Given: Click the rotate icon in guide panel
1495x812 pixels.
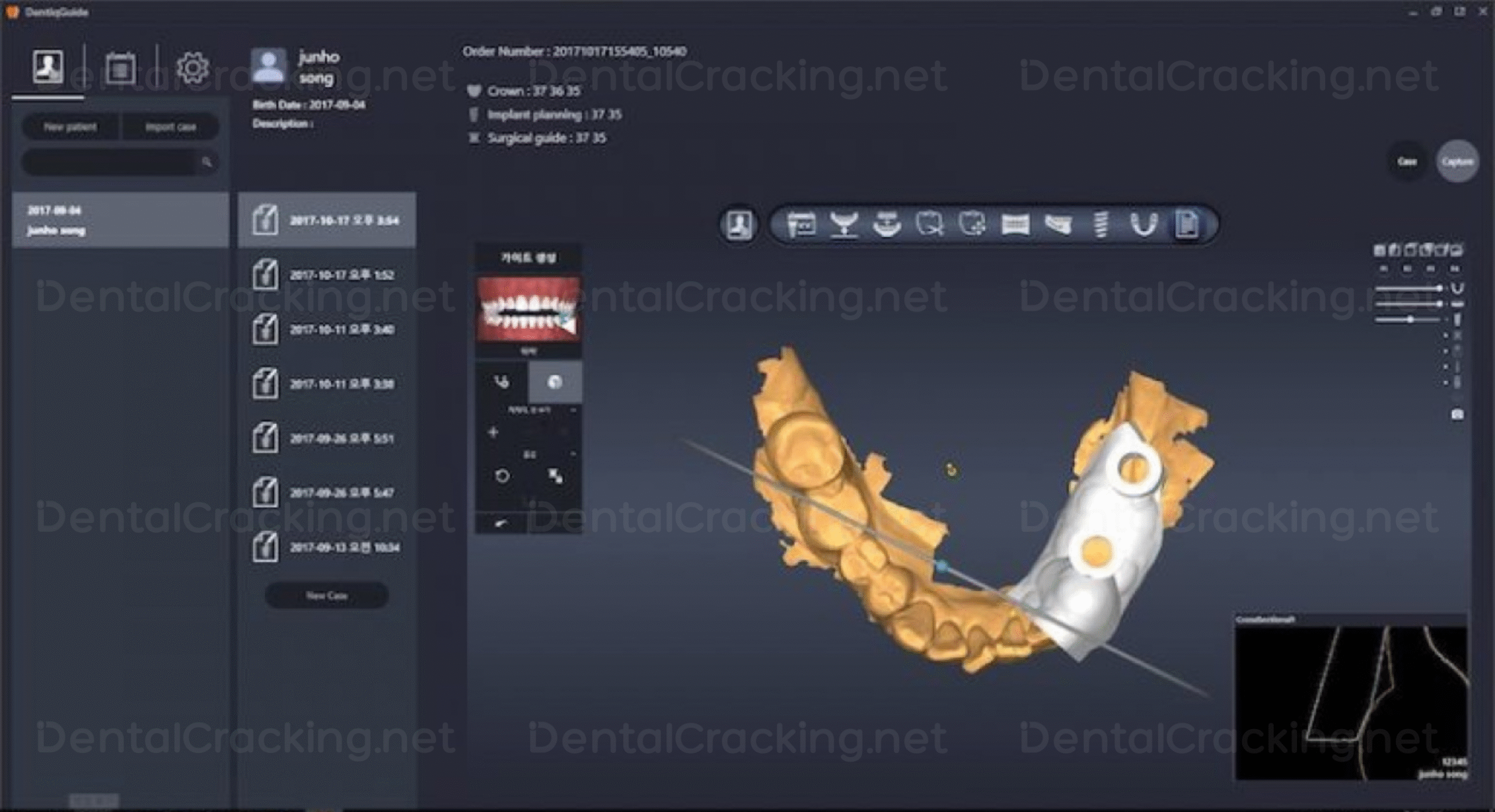Looking at the screenshot, I should pos(502,476).
